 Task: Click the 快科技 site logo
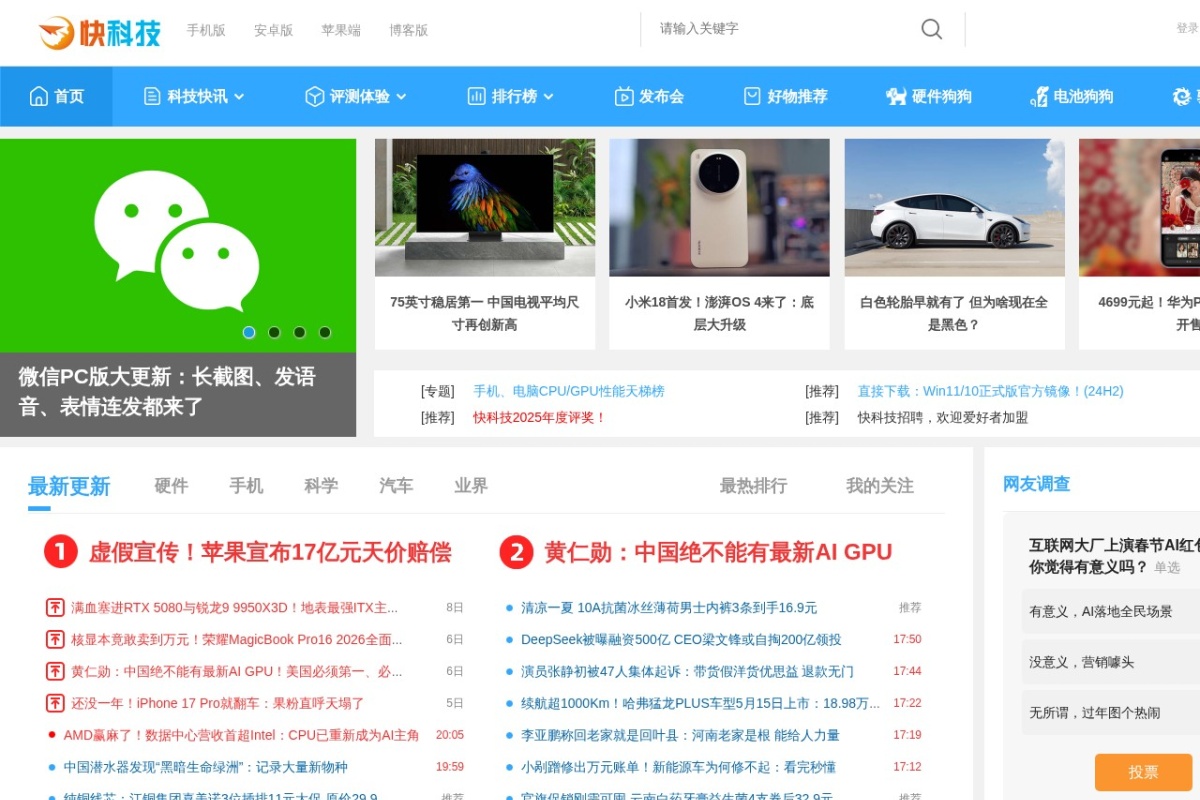tap(100, 31)
